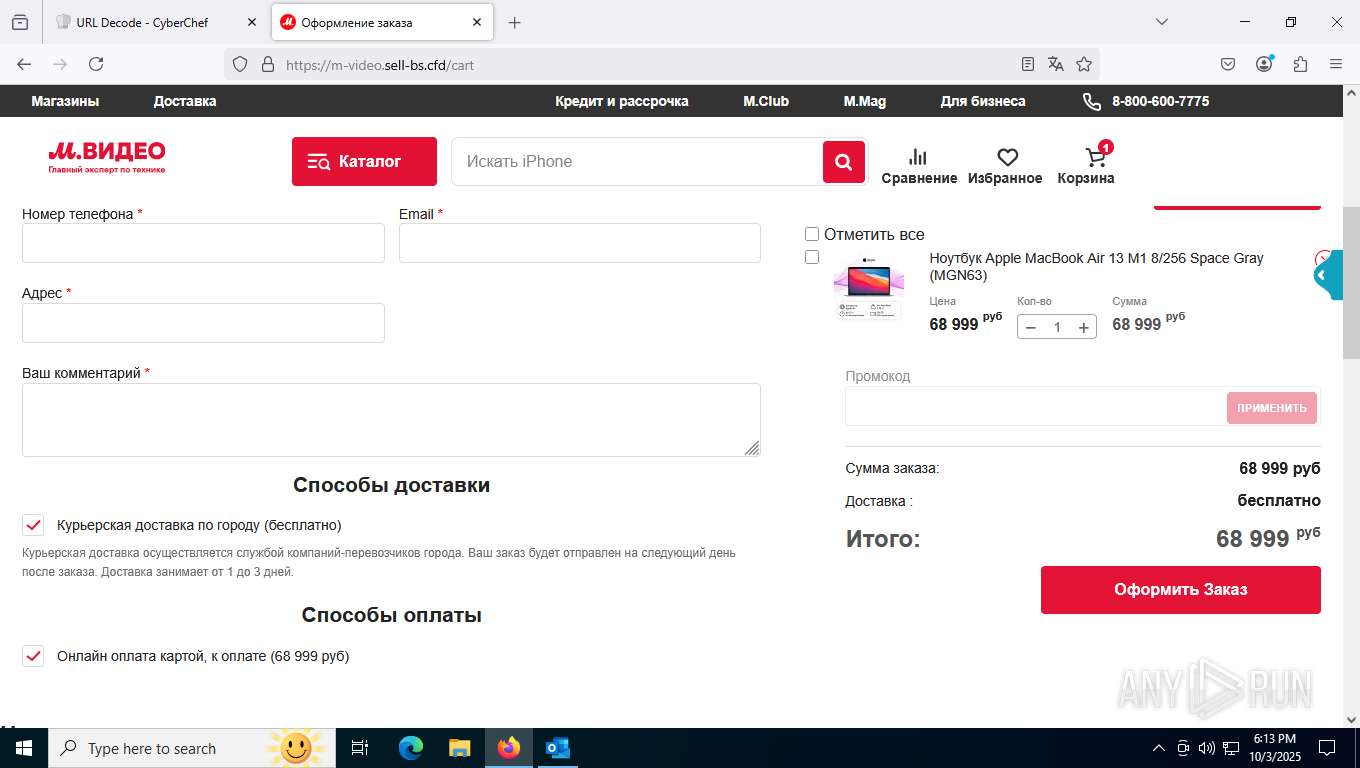Open the M.Club menu item
1360x768 pixels.
[x=766, y=101]
